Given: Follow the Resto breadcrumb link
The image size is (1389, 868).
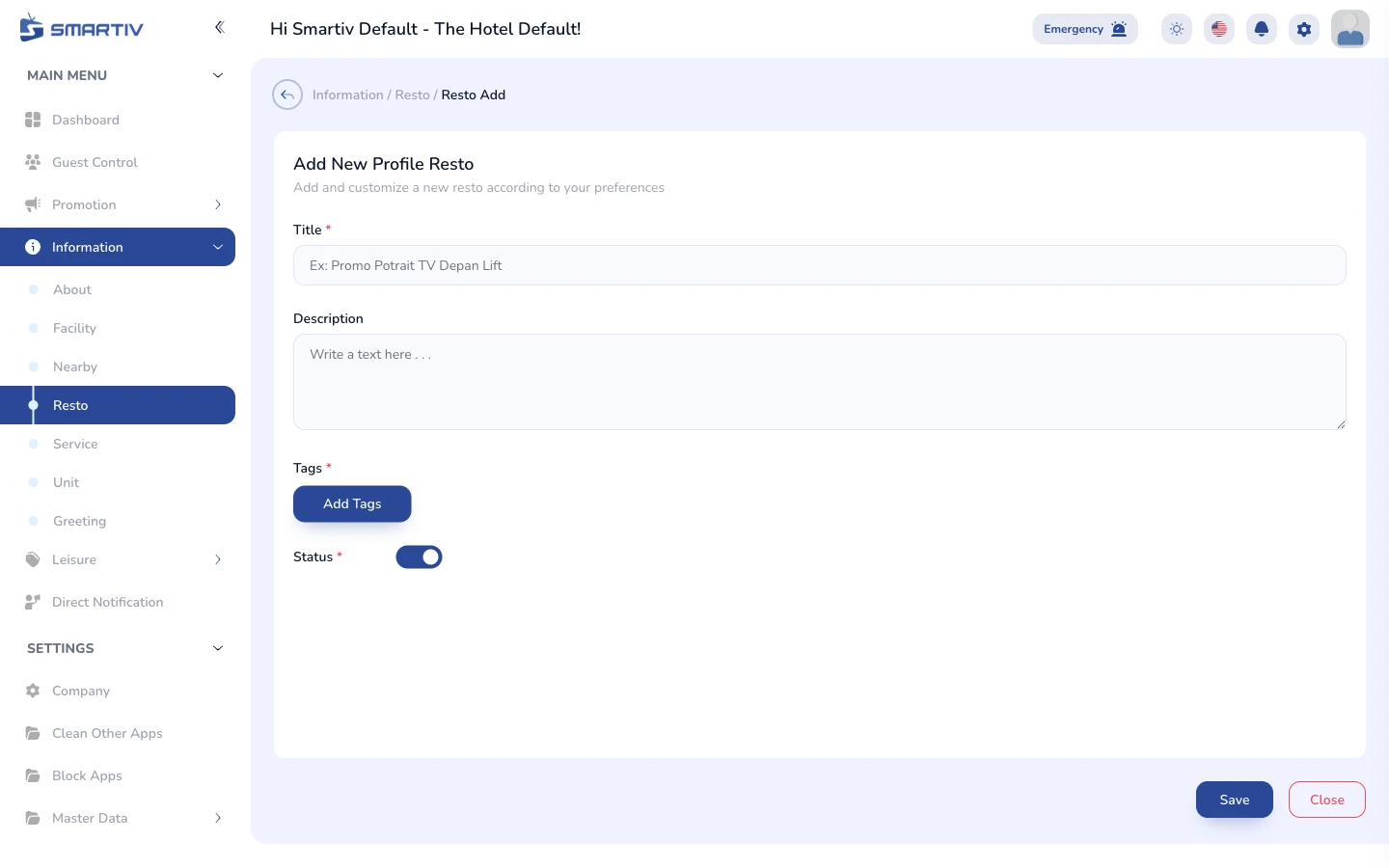Looking at the screenshot, I should (x=412, y=95).
